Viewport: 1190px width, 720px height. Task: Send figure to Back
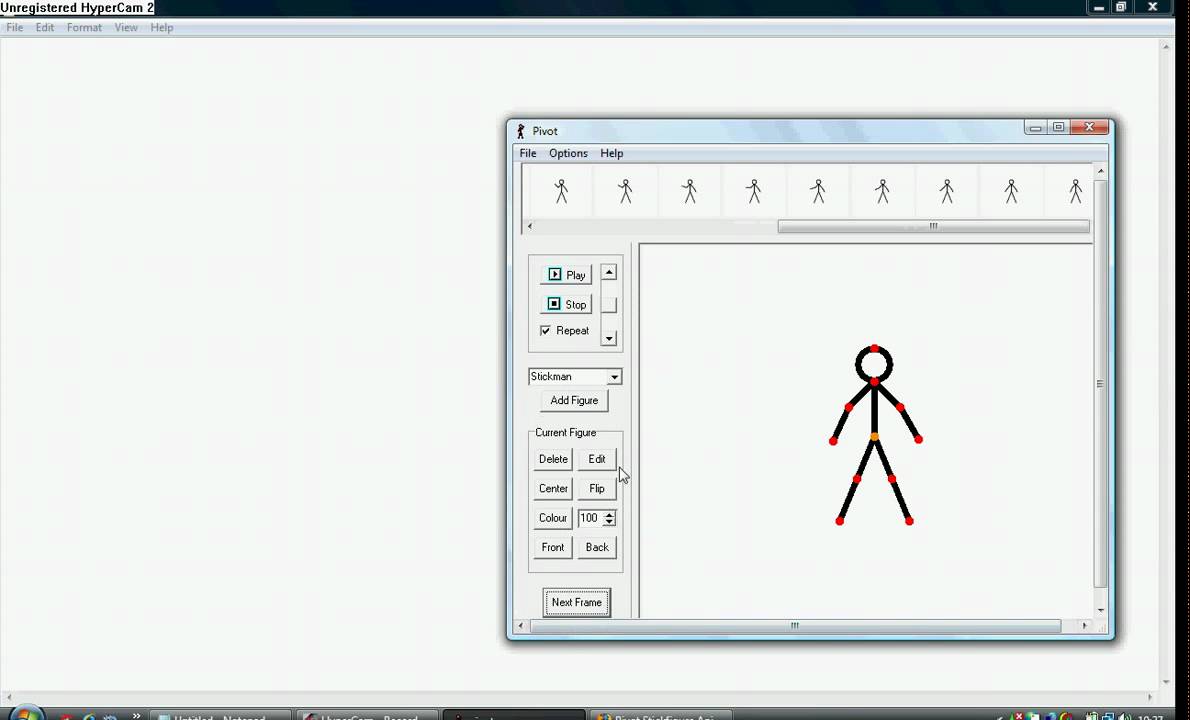(597, 547)
